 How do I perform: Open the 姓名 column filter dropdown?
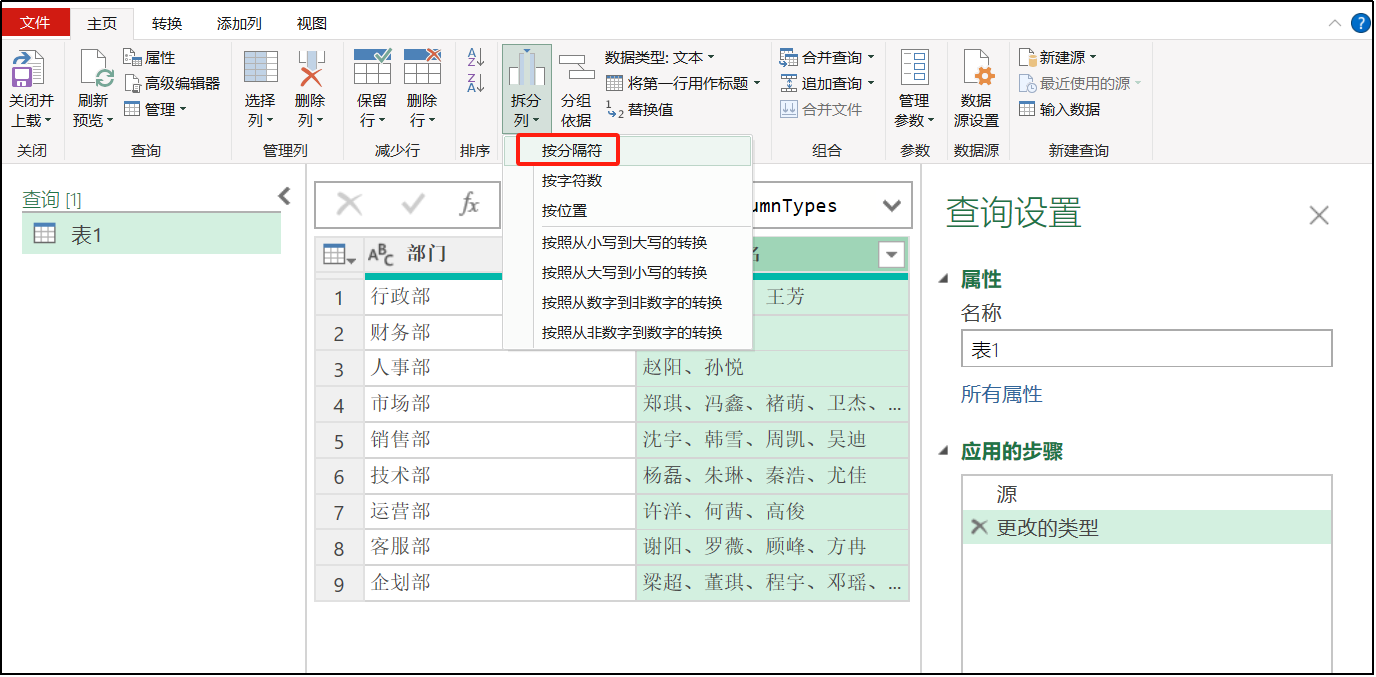pos(891,254)
